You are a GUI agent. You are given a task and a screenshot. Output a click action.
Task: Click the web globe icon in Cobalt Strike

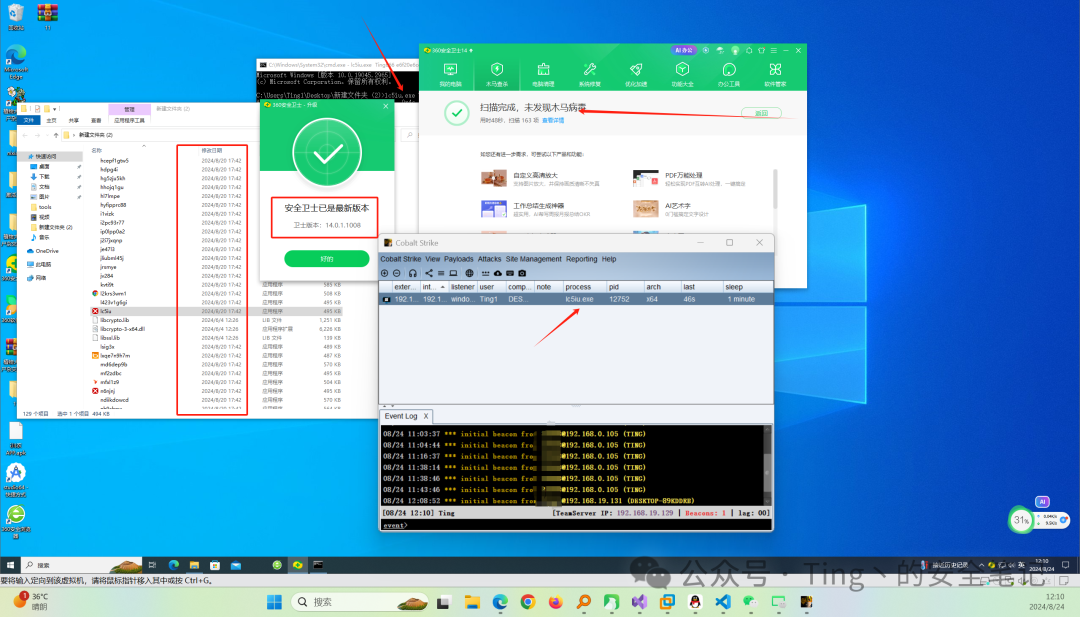click(x=469, y=273)
